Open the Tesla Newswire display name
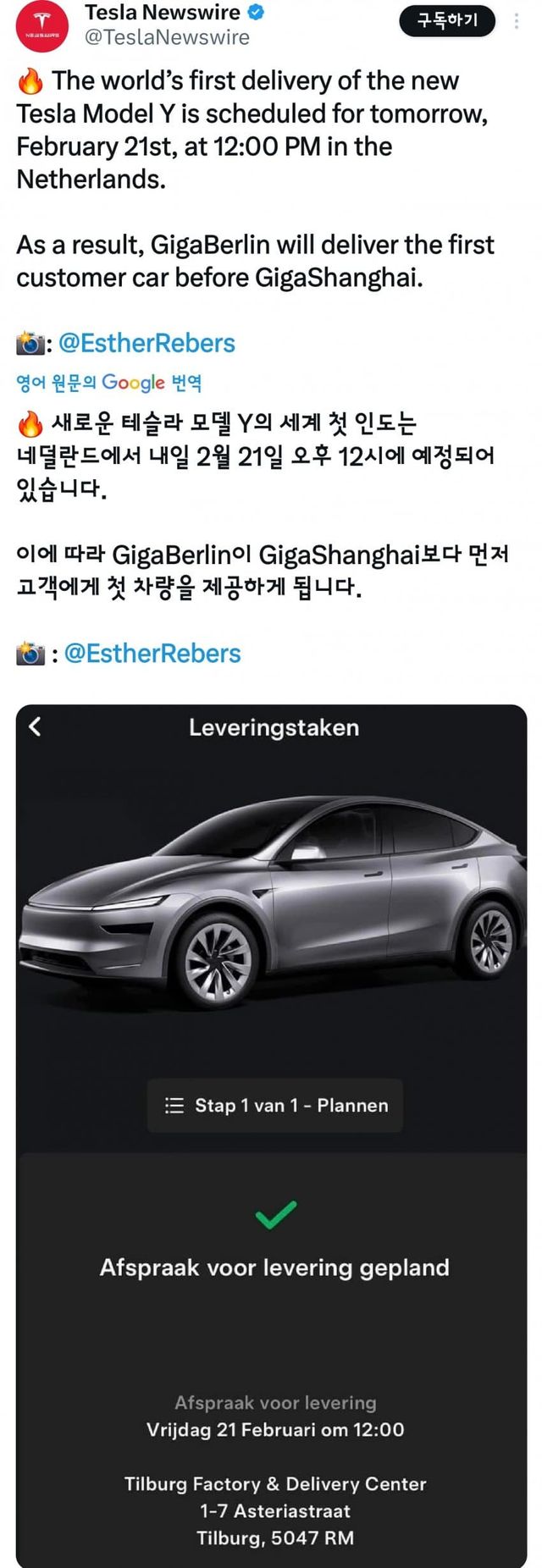 [163, 13]
